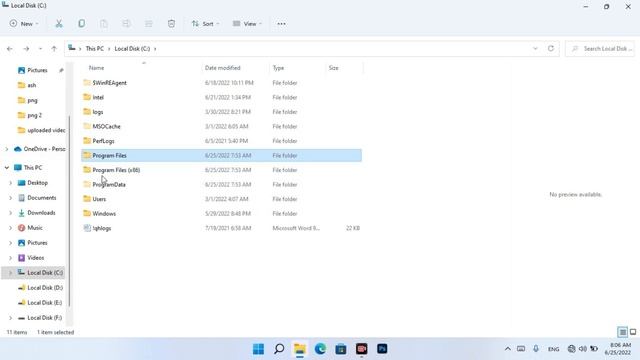This screenshot has width=640, height=360.
Task: Open uploaded video folder in sidebar
Action: tap(46, 130)
